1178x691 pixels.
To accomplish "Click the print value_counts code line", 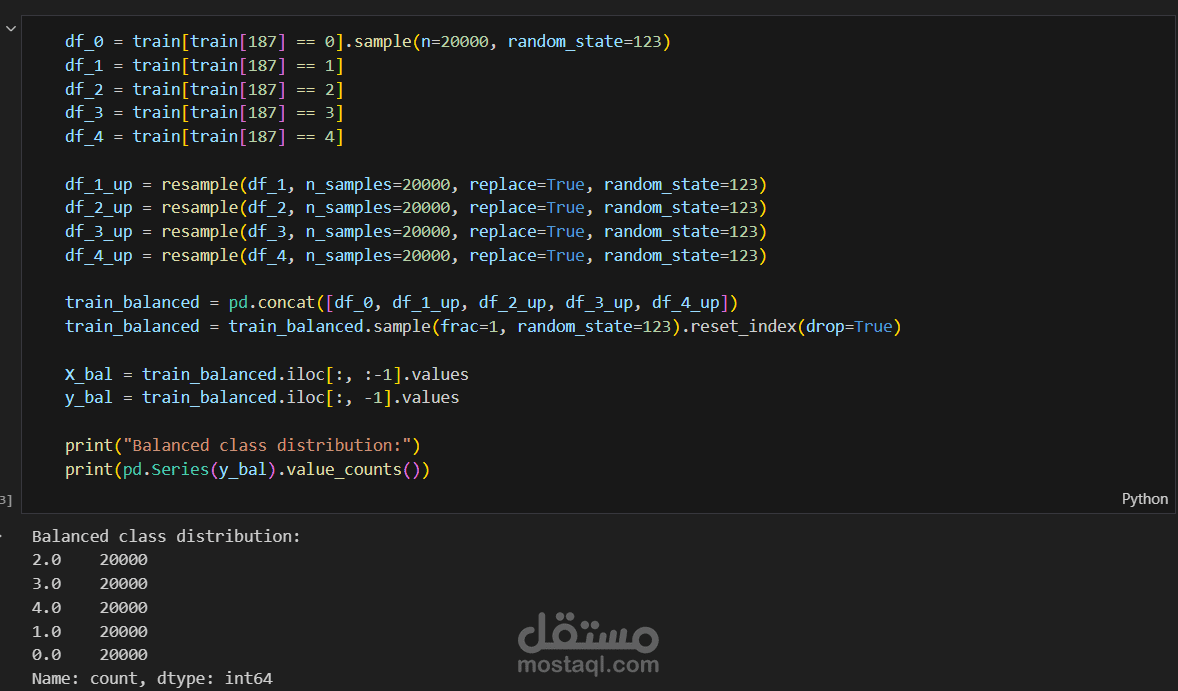I will click(247, 469).
